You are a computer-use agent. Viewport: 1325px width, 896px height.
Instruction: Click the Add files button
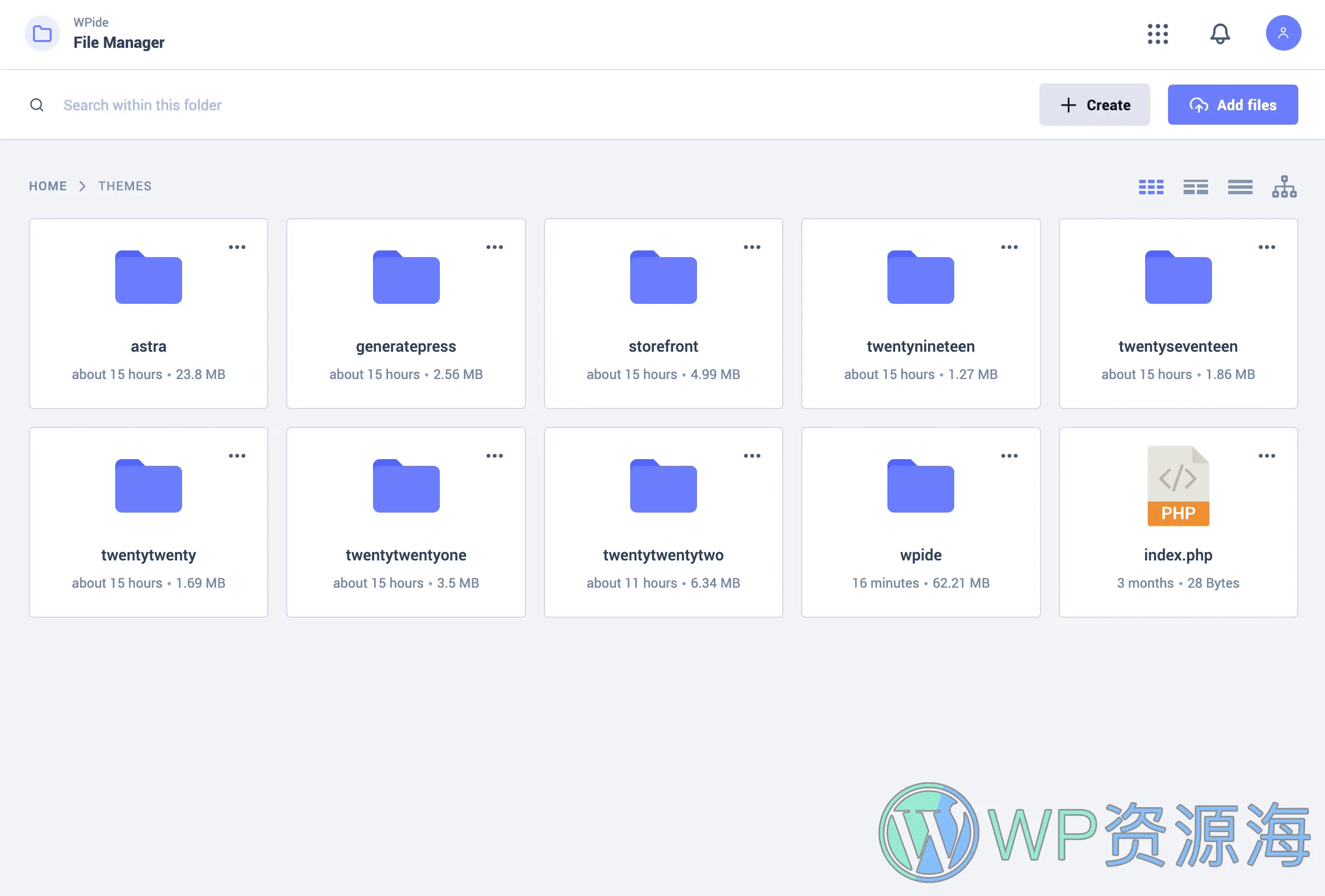pos(1232,105)
